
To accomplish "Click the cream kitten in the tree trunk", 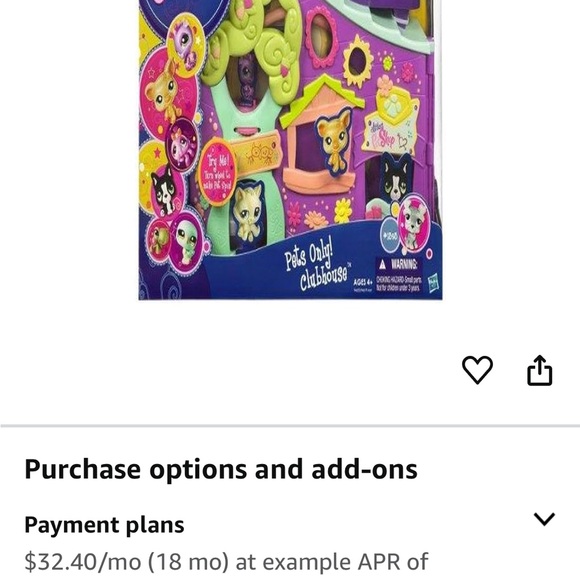I will click(247, 212).
